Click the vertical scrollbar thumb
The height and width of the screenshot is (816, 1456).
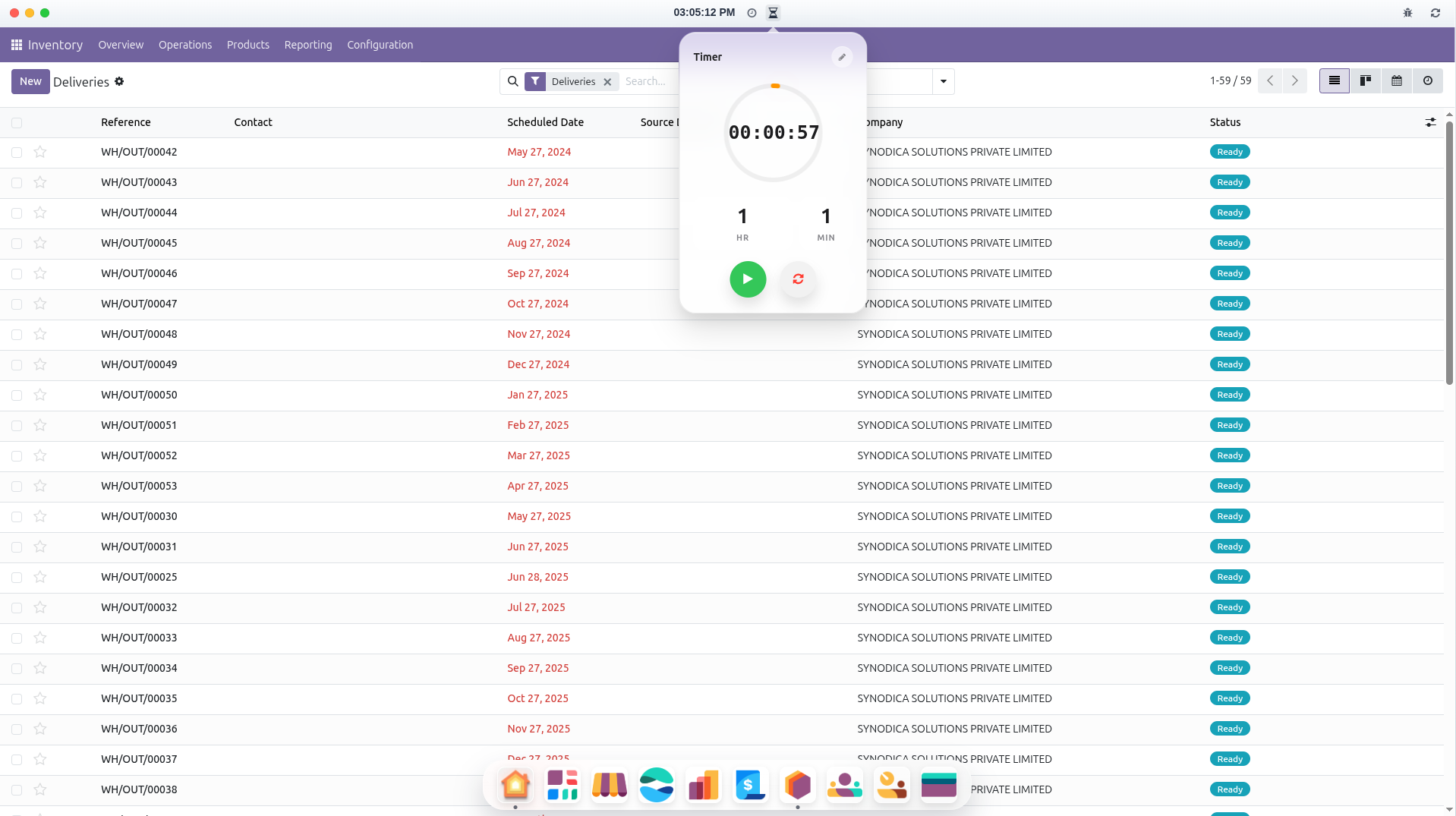(x=1448, y=253)
